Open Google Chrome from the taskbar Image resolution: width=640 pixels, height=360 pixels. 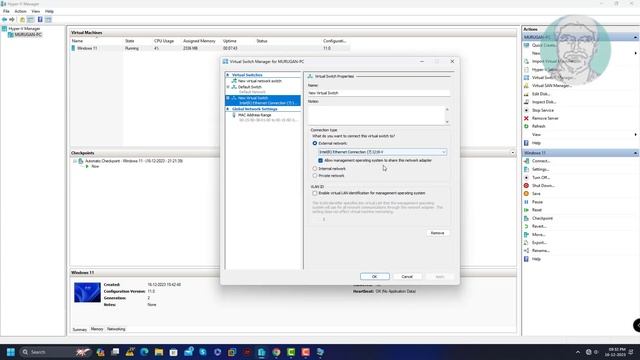(x=276, y=352)
